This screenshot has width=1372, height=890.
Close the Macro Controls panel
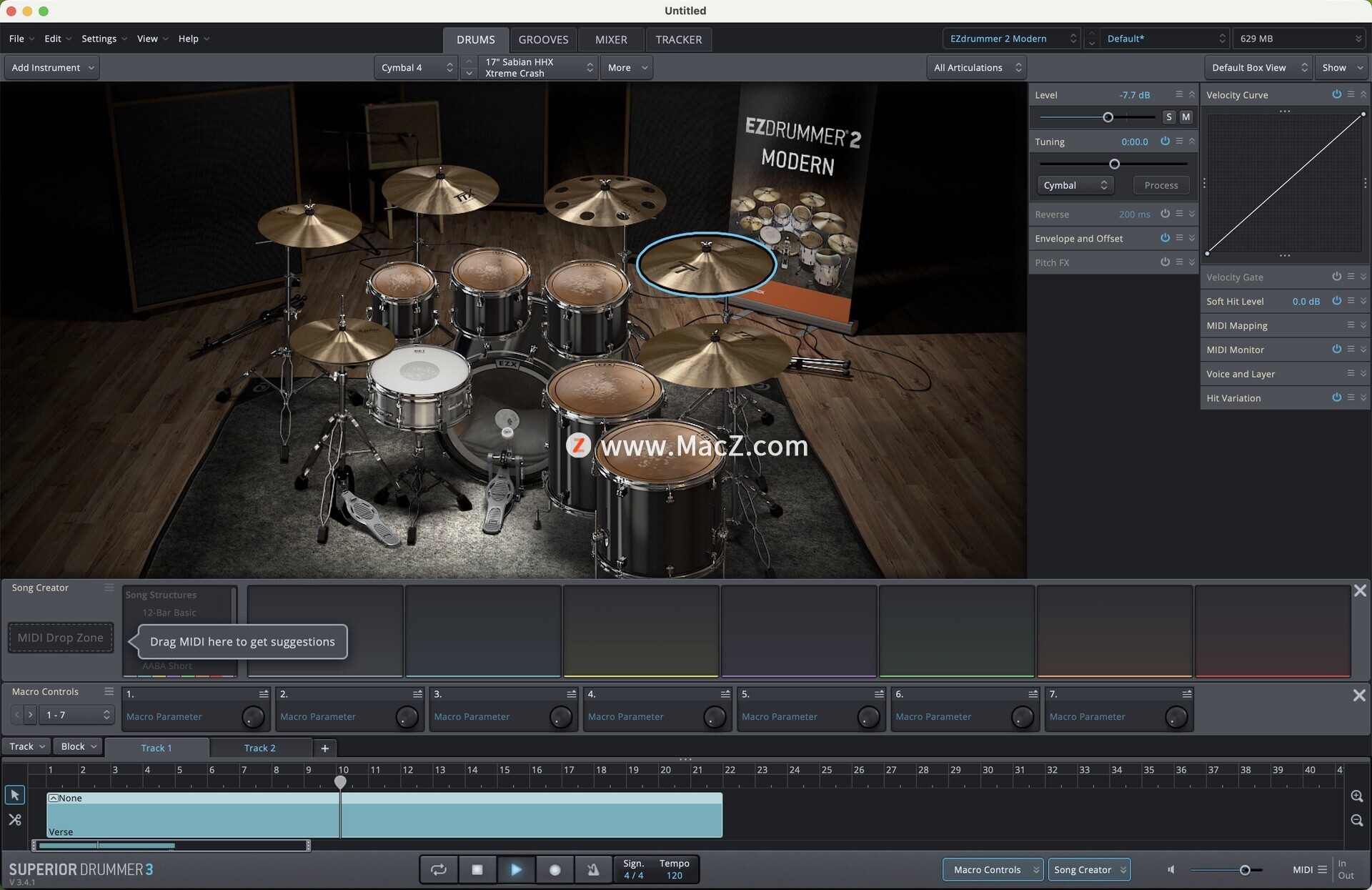[x=1359, y=695]
